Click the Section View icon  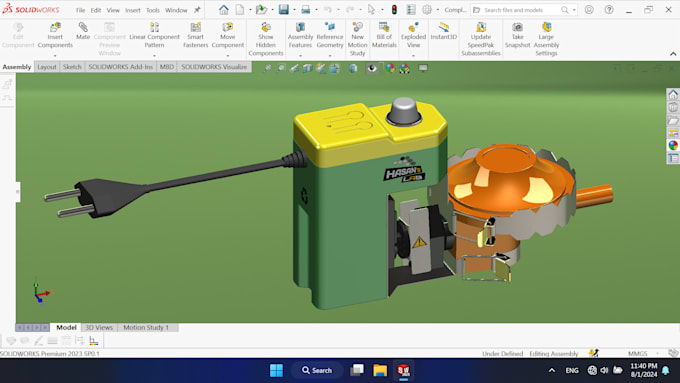click(307, 68)
